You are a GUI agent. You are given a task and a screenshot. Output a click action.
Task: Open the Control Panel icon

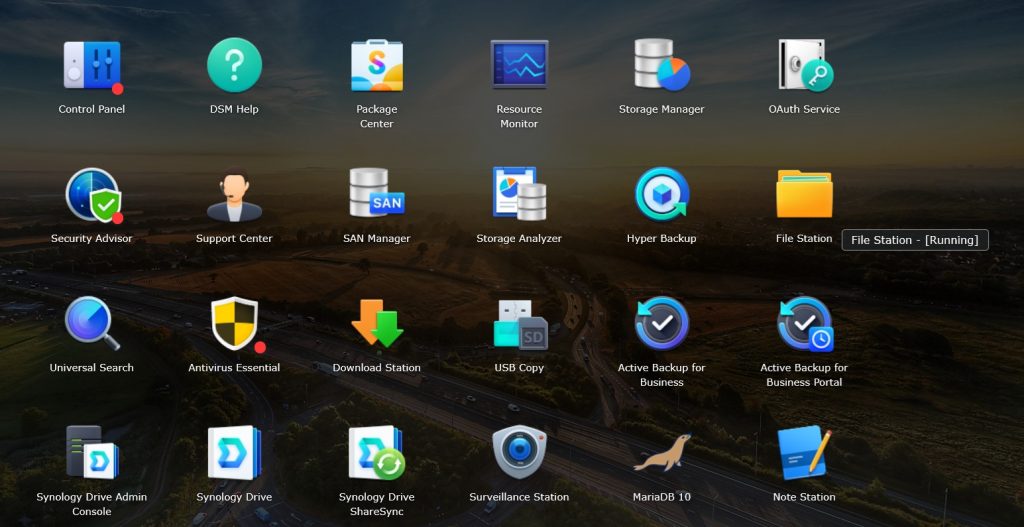click(x=92, y=66)
